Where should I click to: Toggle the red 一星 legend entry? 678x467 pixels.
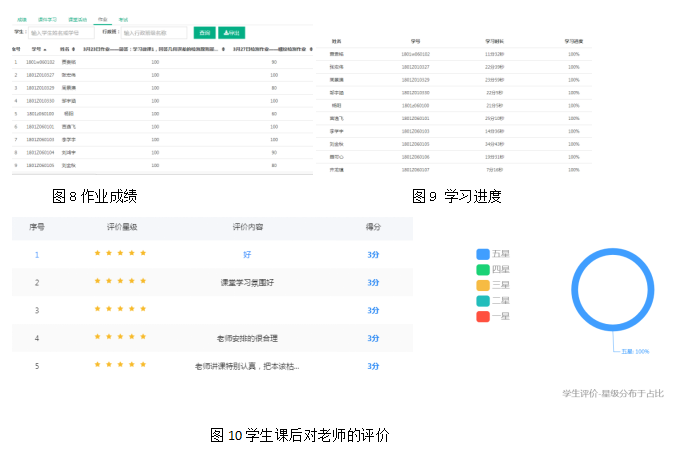click(x=494, y=316)
